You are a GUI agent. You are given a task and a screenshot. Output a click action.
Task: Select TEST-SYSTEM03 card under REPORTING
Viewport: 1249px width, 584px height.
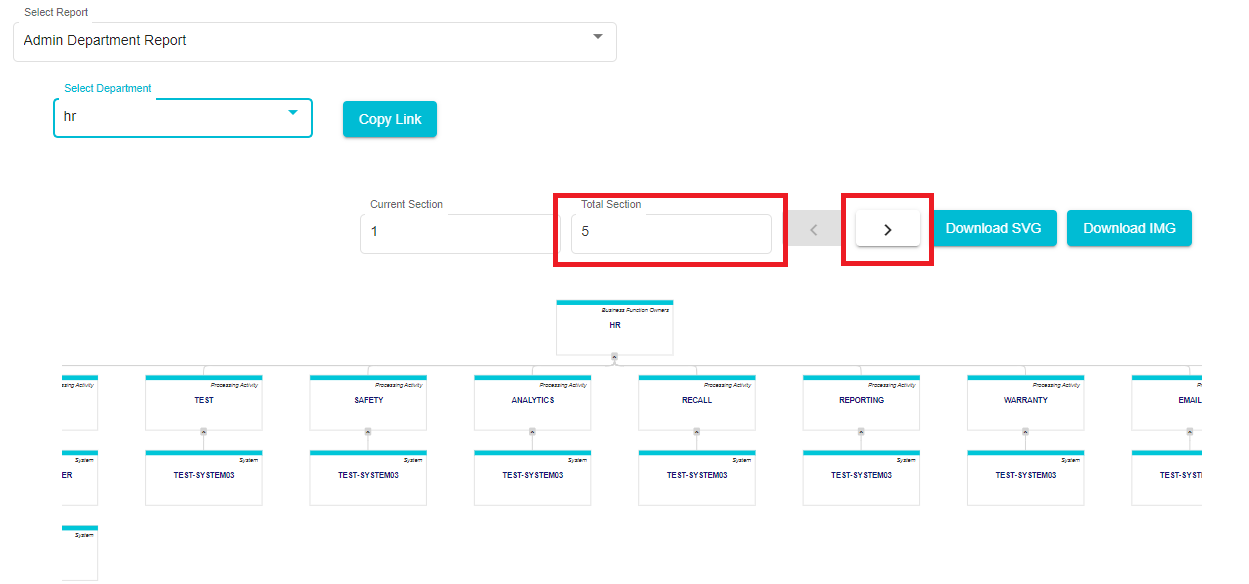(x=861, y=478)
